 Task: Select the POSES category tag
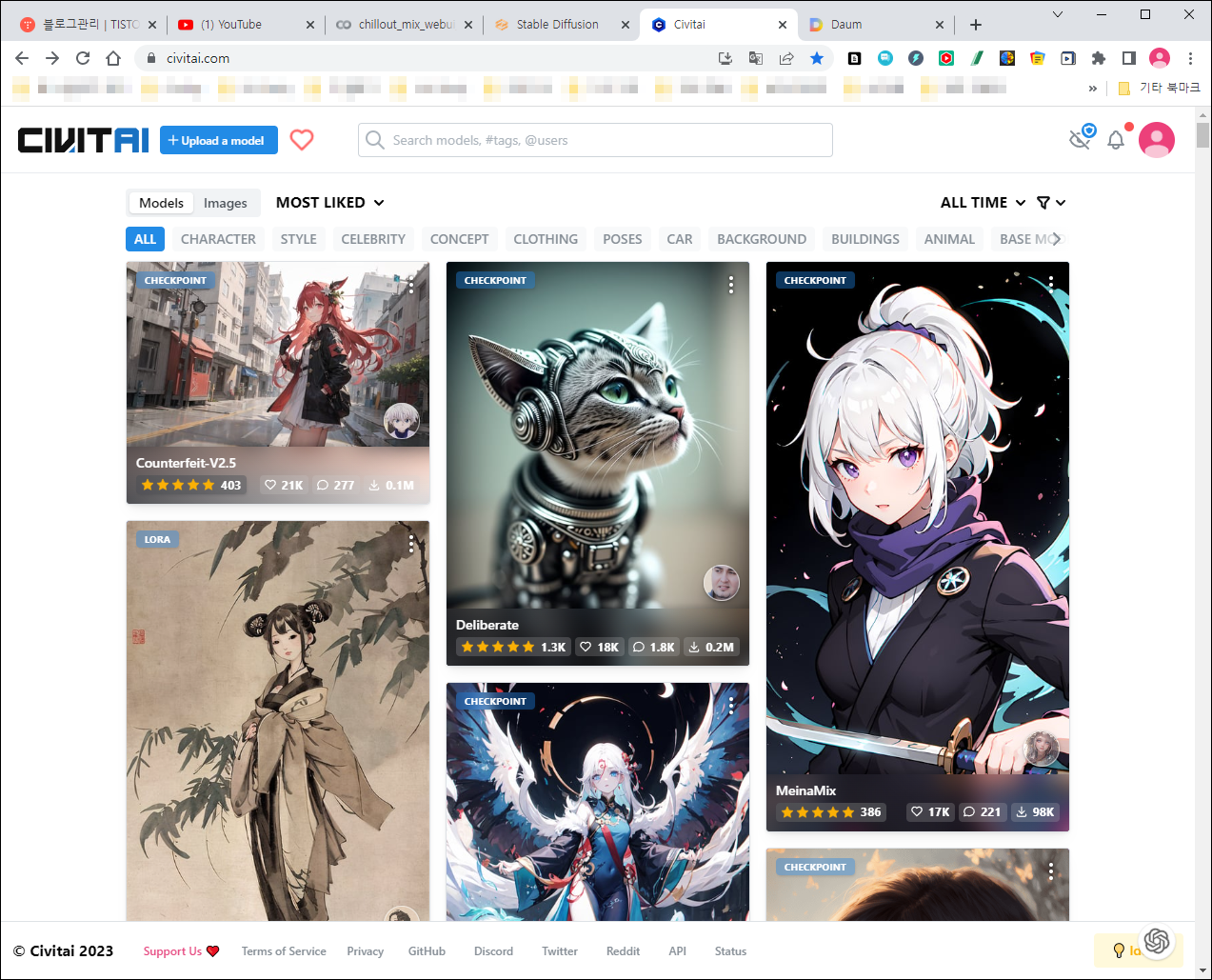(x=623, y=239)
